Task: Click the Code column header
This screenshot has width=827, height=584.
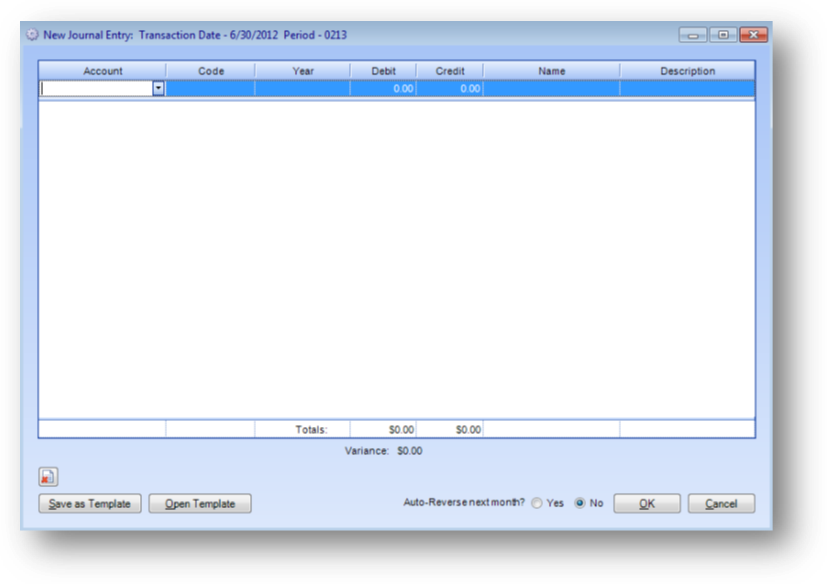Action: 210,71
